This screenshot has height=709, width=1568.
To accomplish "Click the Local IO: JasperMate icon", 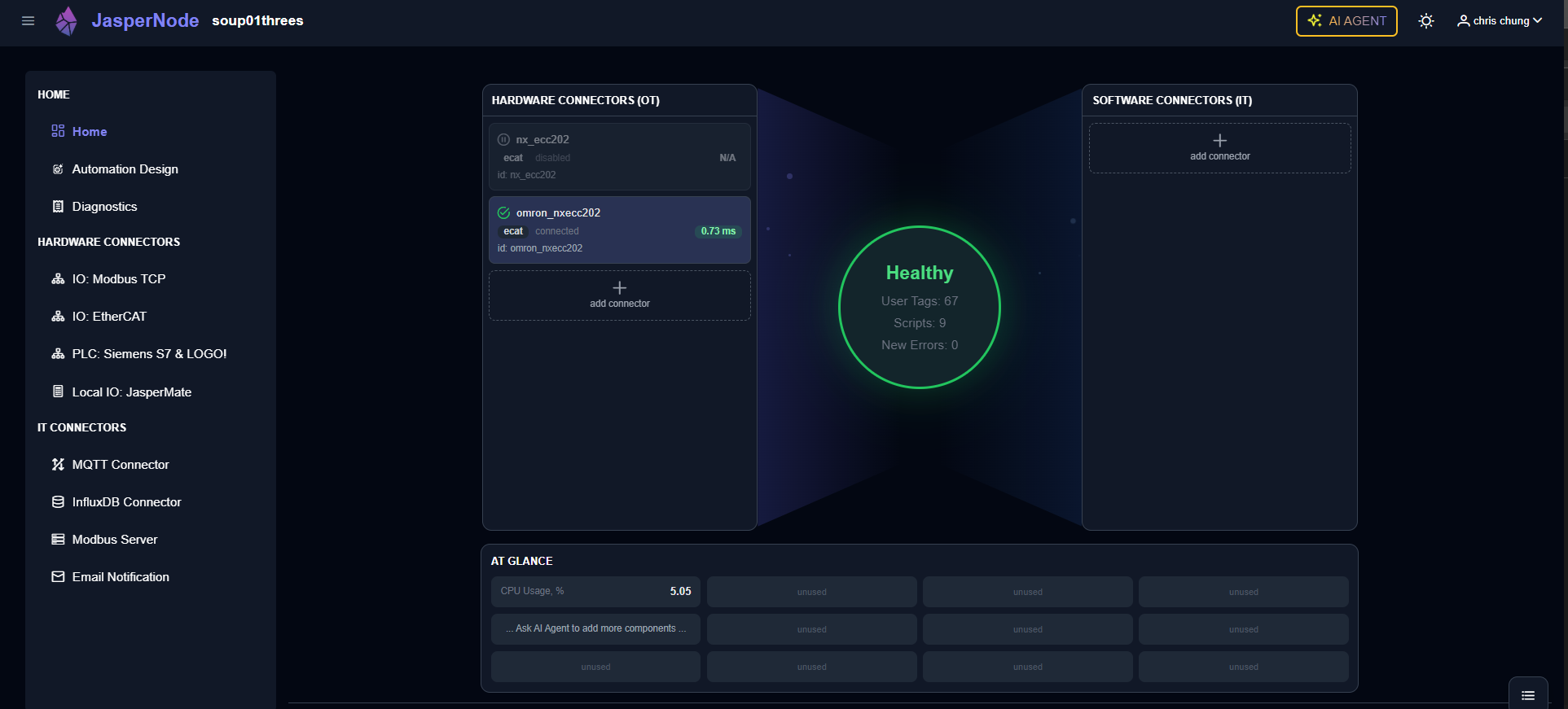I will [58, 392].
